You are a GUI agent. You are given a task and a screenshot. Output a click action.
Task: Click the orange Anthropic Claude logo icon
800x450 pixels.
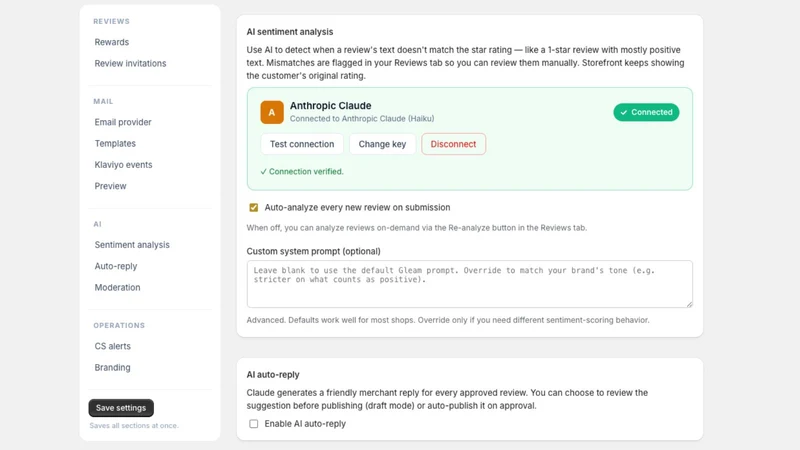click(x=272, y=112)
